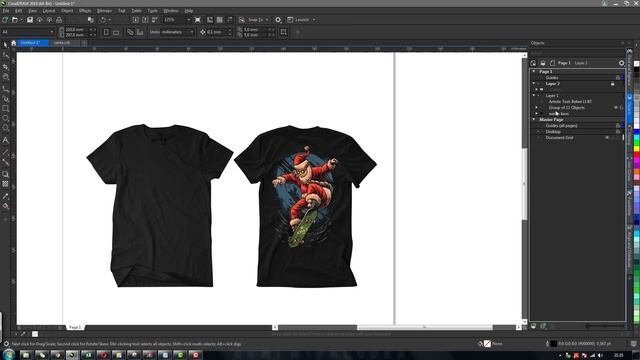640x360 pixels.
Task: Set page orientation to Landscape
Action: [x=116, y=32]
